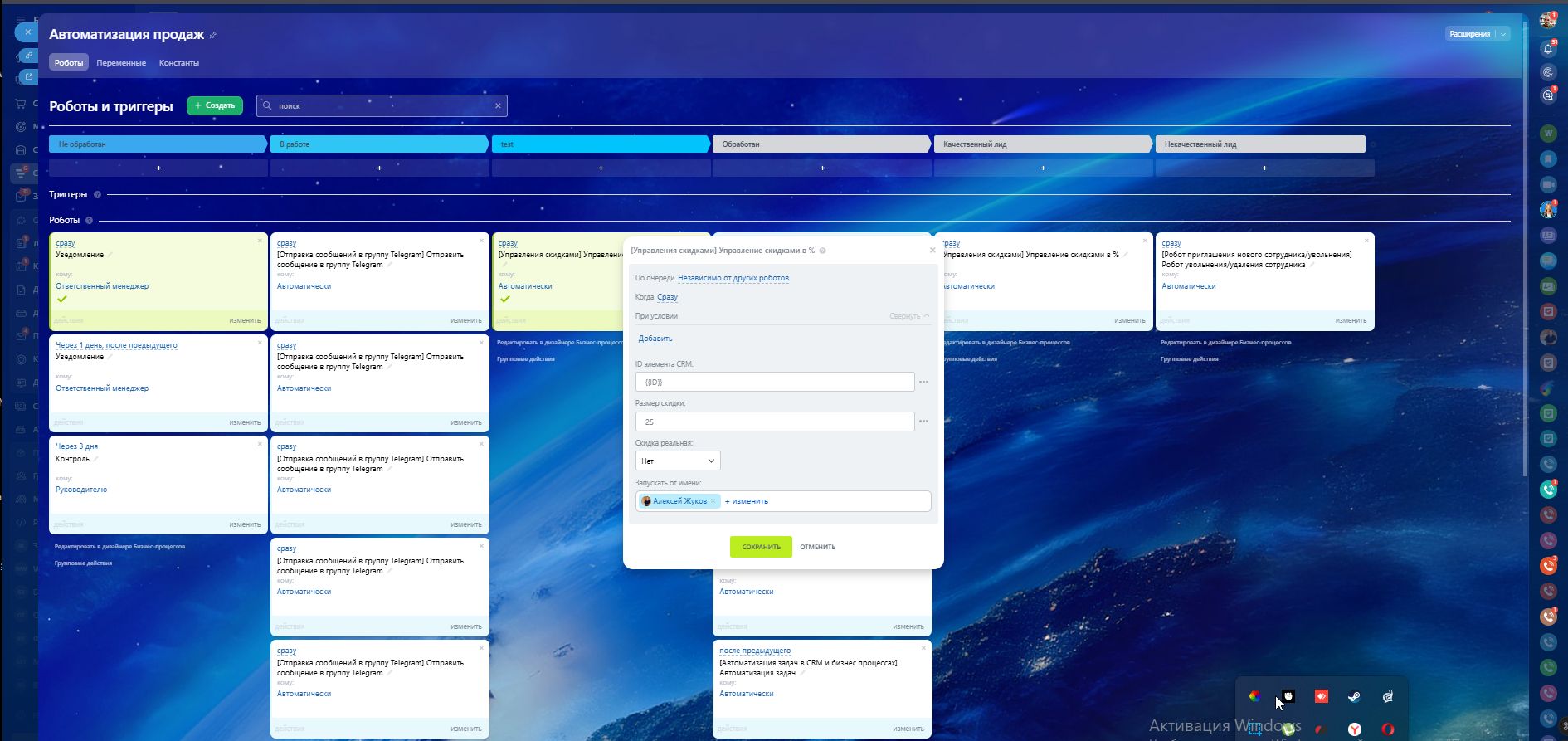This screenshot has width=1568, height=741.
Task: Rename the Контроль robot with pencil icon
Action: click(95, 459)
